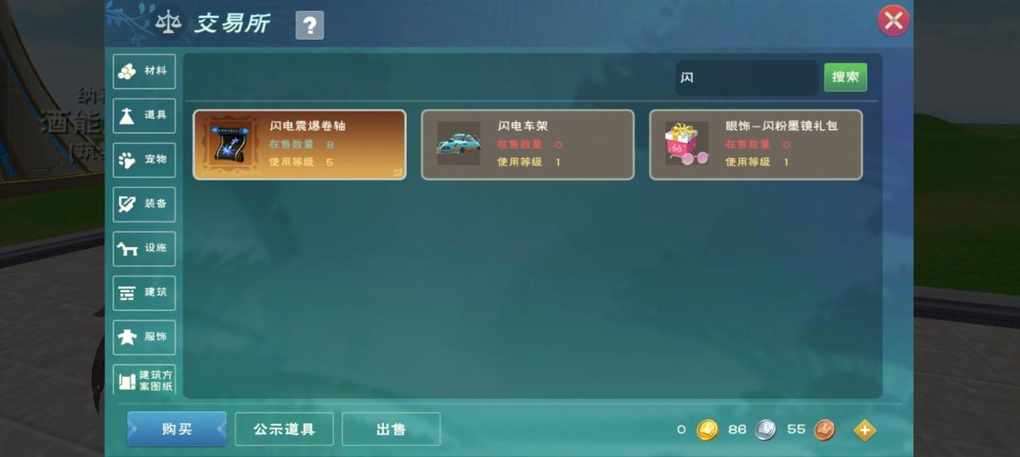Click the green 搜索 search button
The height and width of the screenshot is (457, 1020).
point(845,77)
